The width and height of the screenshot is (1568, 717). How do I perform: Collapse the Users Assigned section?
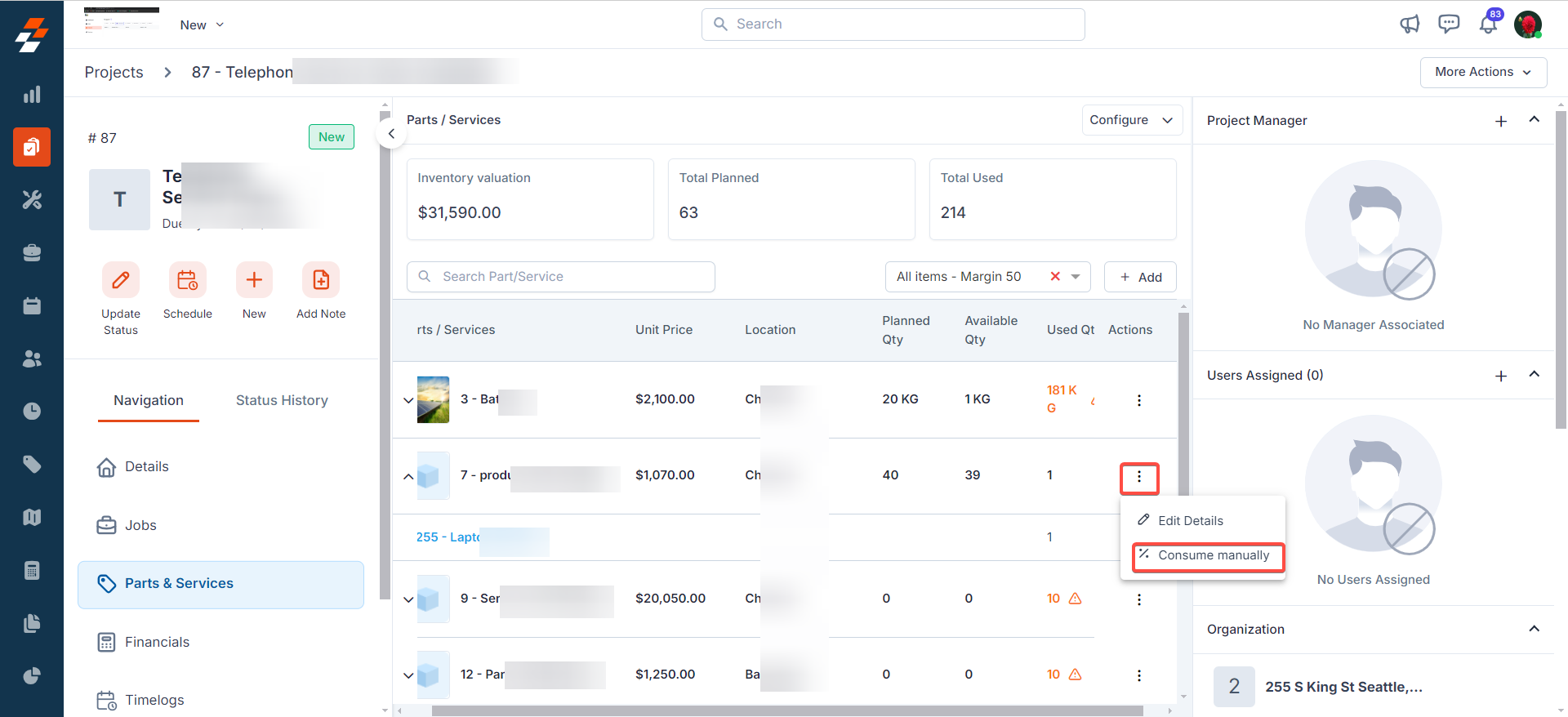click(x=1534, y=375)
